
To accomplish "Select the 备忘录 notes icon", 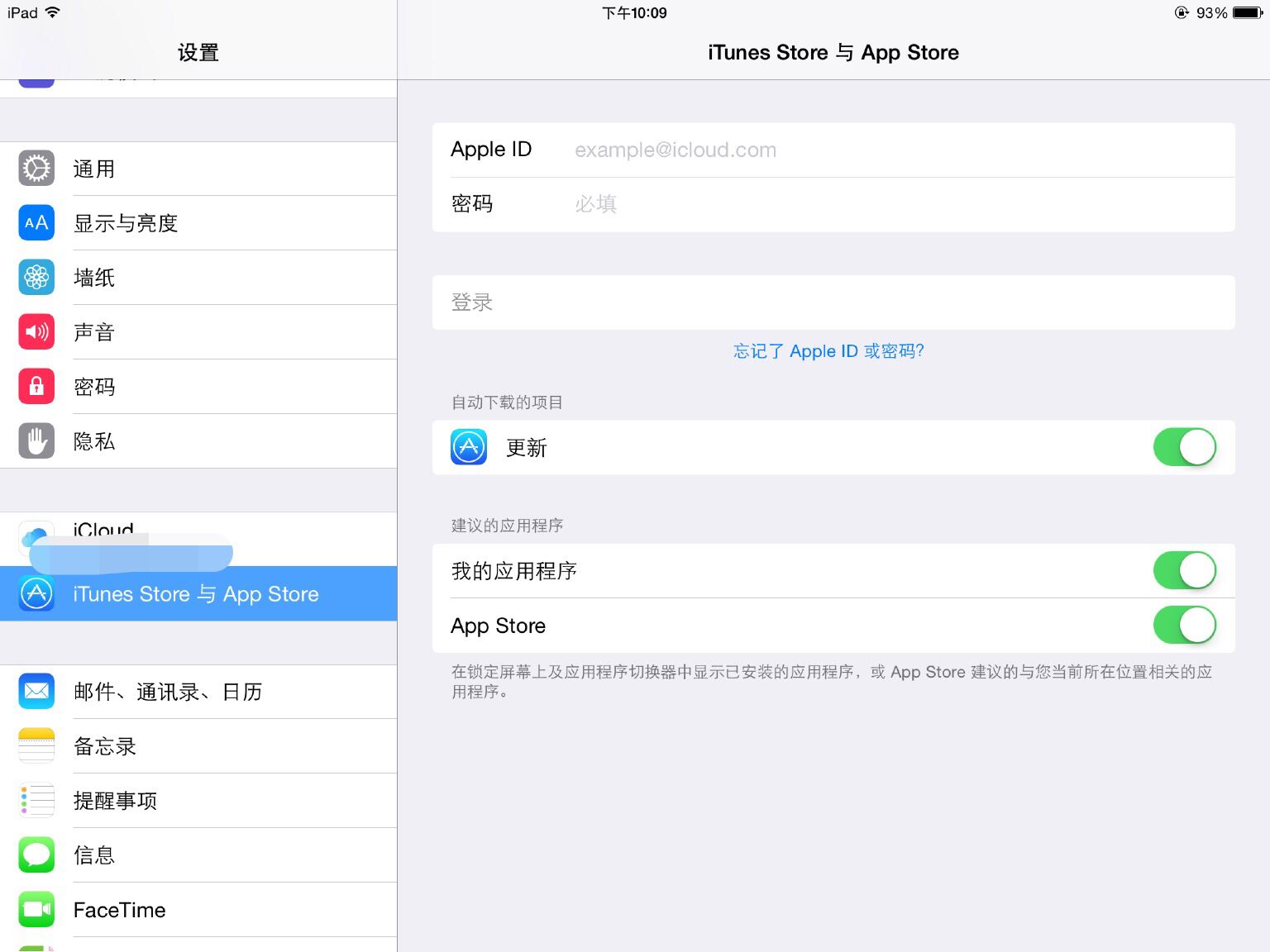I will tap(36, 745).
